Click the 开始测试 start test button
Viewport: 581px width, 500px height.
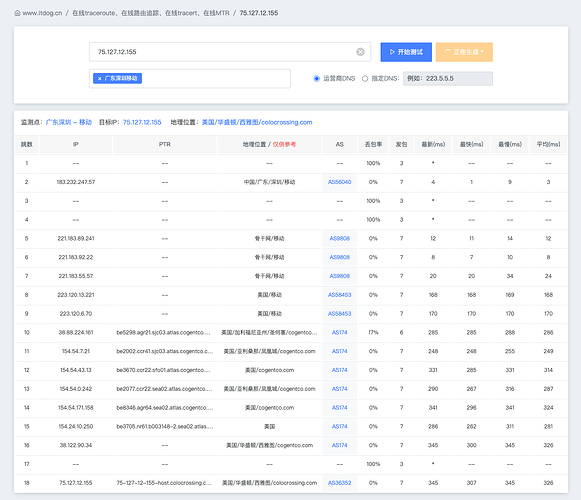click(406, 52)
